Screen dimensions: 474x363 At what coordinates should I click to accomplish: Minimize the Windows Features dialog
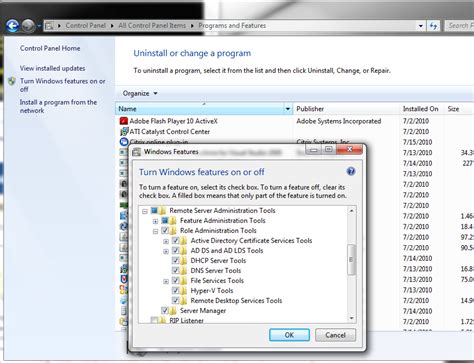[313, 150]
